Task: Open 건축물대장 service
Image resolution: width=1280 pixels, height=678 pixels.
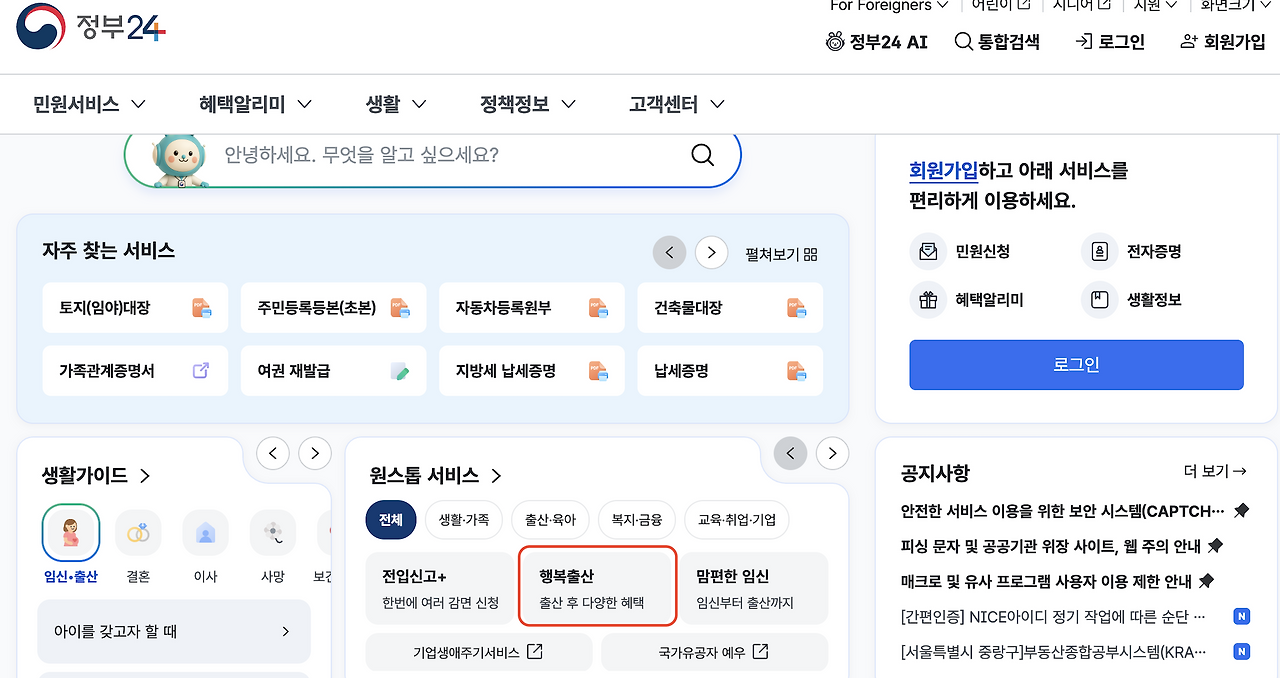Action: (x=730, y=308)
